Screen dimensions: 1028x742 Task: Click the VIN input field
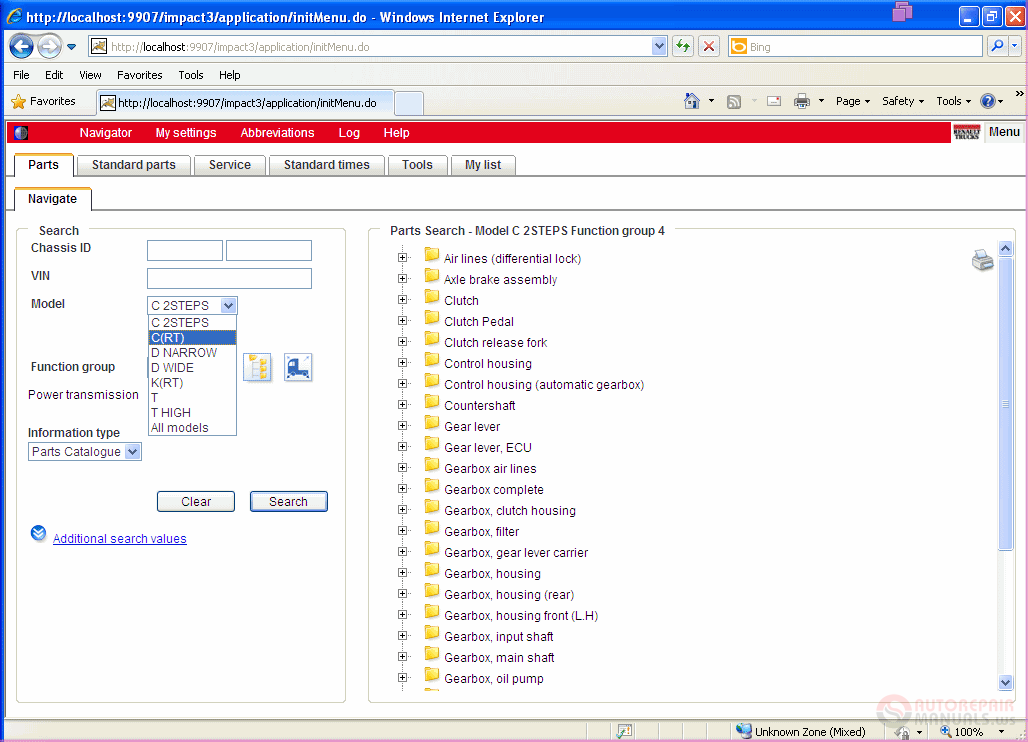229,278
